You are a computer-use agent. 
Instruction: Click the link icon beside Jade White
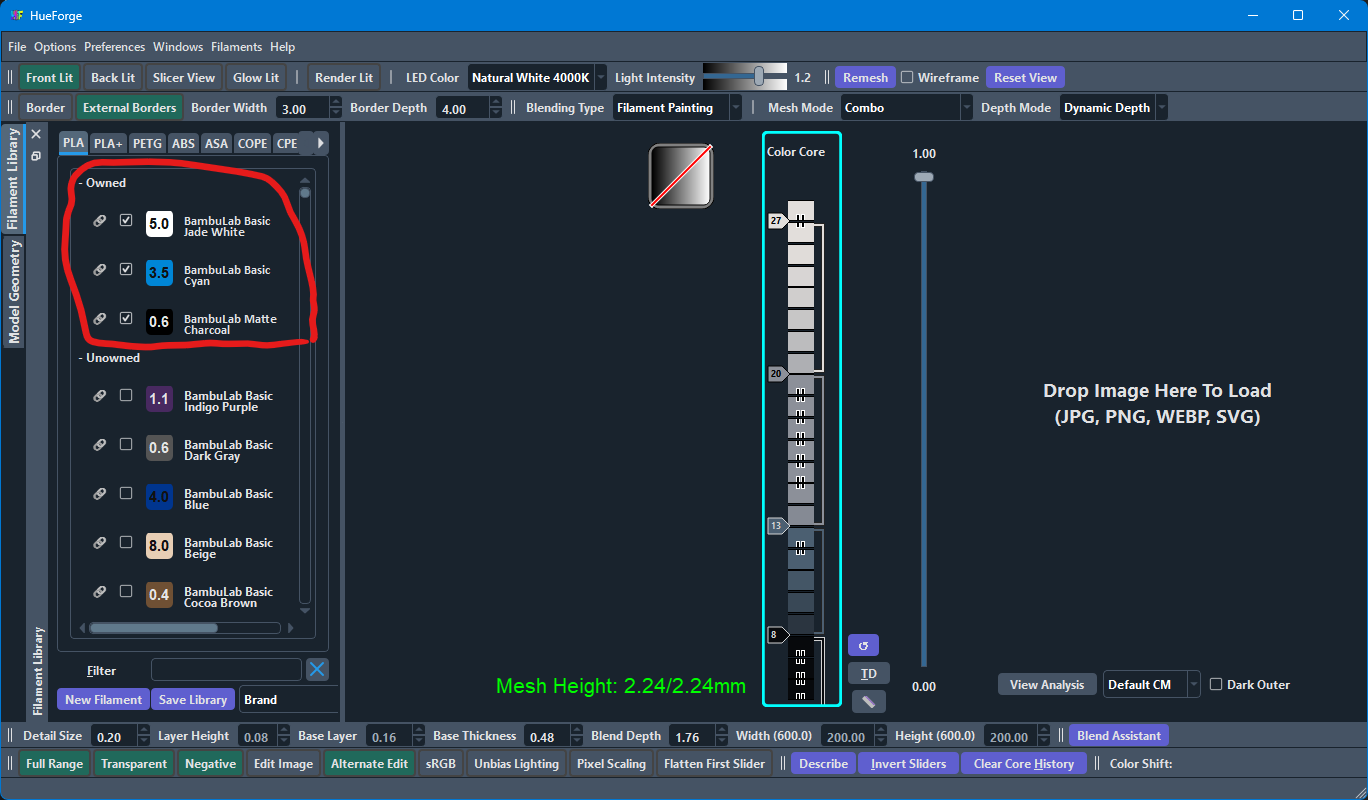point(100,221)
